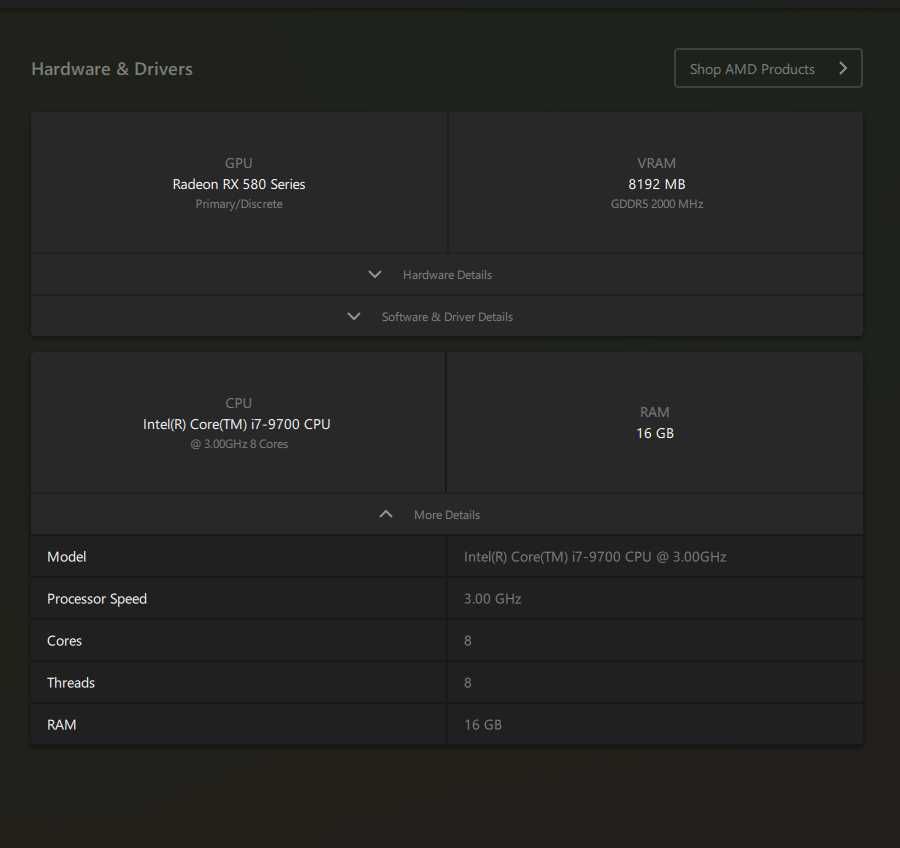
Task: Click the arrow icon in Shop AMD Products
Action: (843, 68)
